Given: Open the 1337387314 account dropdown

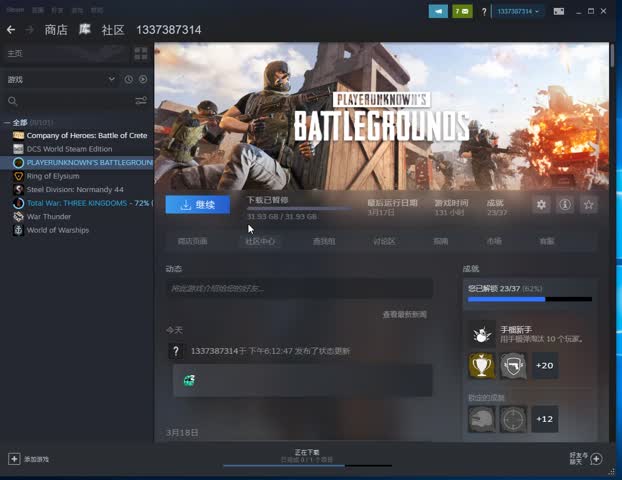Looking at the screenshot, I should (518, 12).
